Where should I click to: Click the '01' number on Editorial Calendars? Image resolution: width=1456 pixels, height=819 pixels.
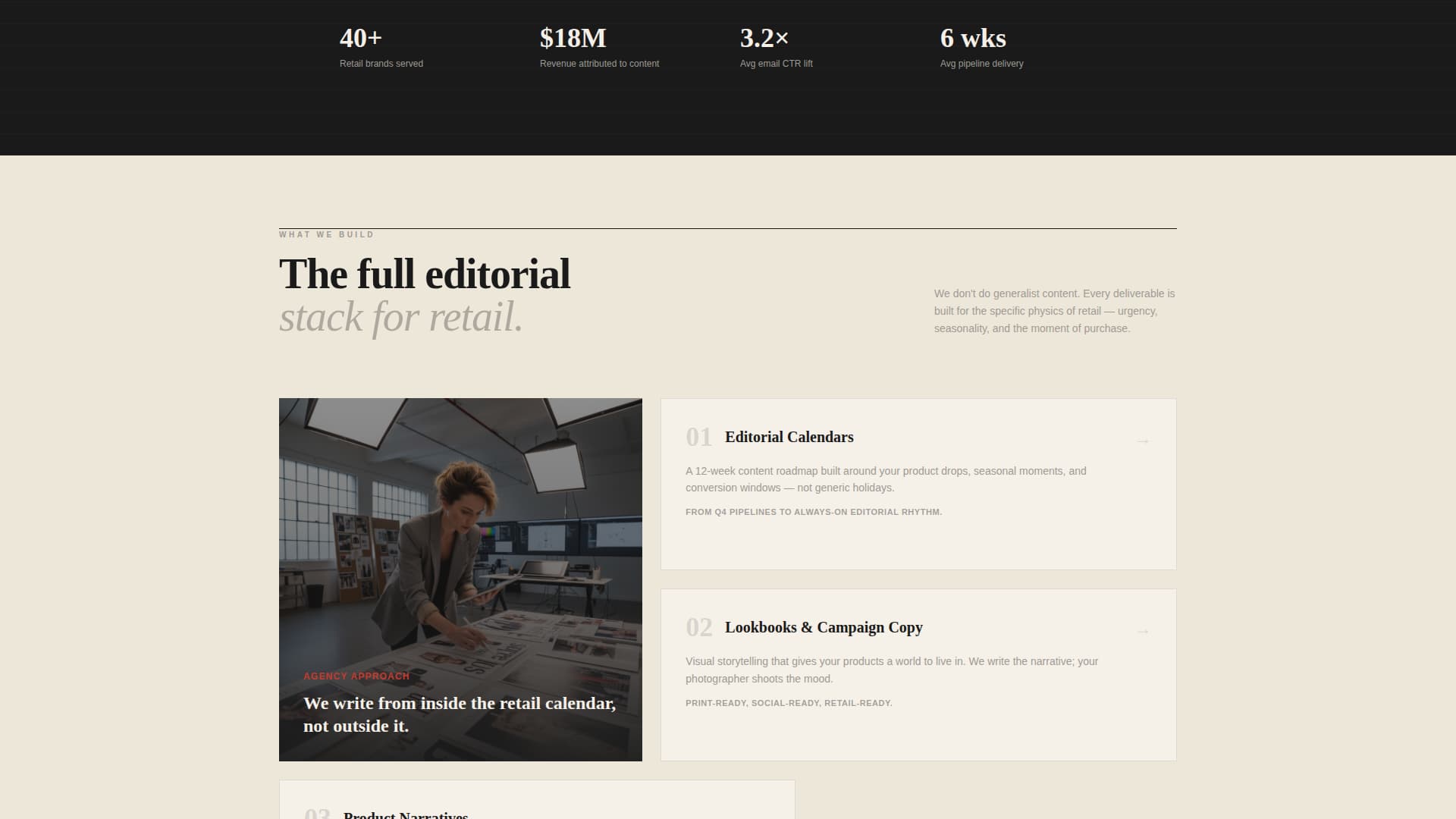pos(698,438)
